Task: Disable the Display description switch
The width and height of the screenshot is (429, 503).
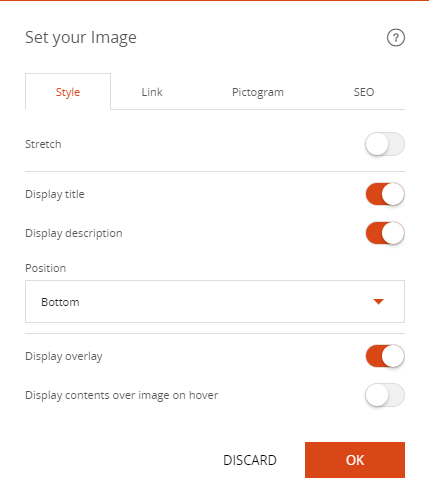Action: pyautogui.click(x=385, y=233)
